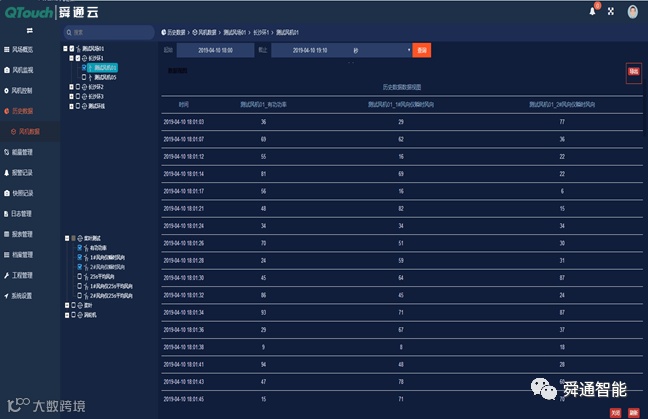Click the ring icon beside 长沙环2
Image resolution: width=648 pixels, height=419 pixels.
(x=84, y=87)
